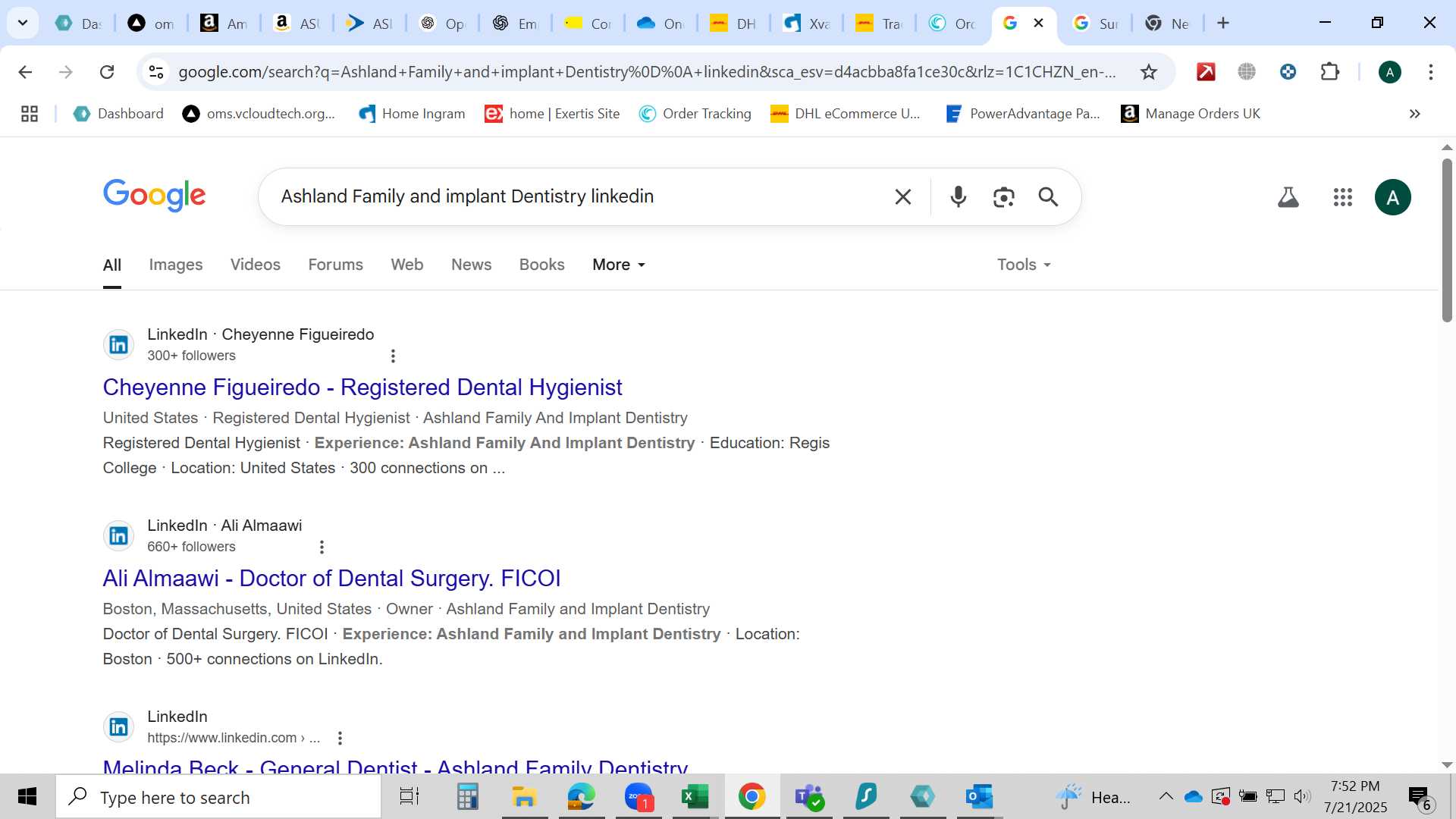Image resolution: width=1456 pixels, height=819 pixels.
Task: Close the active Google search tab
Action: 1038,23
